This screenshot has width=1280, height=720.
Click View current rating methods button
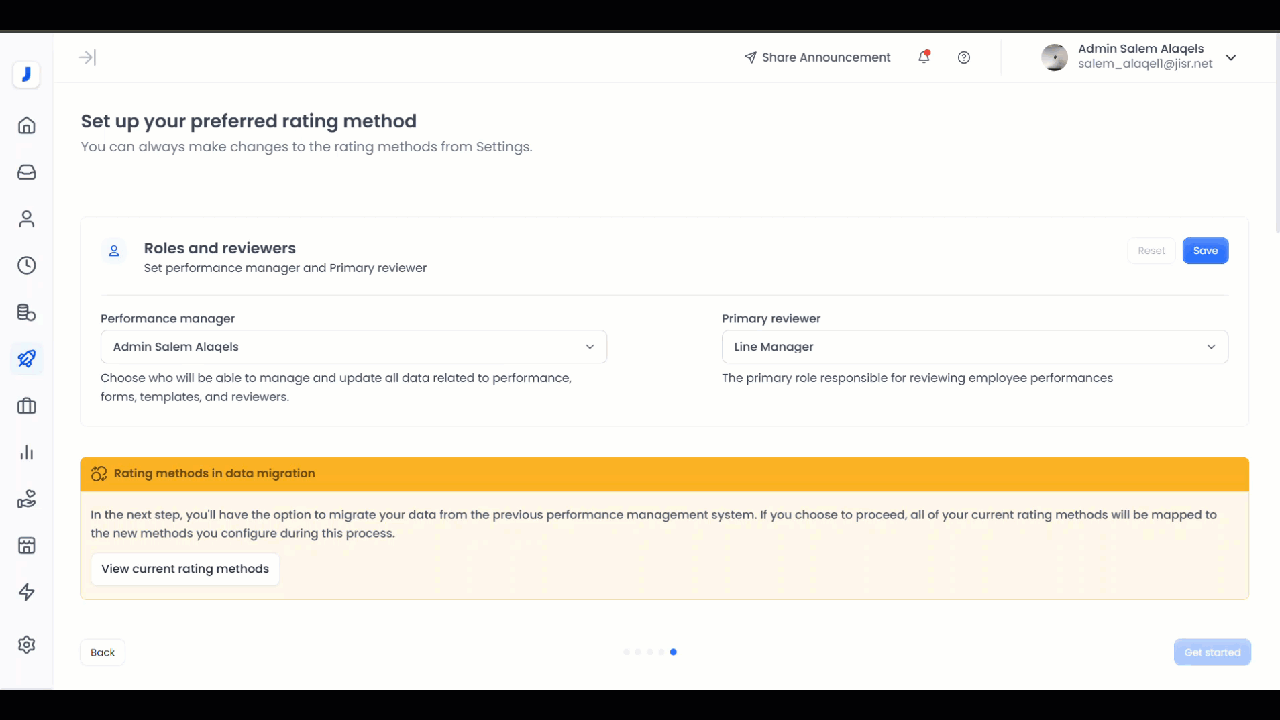click(185, 569)
